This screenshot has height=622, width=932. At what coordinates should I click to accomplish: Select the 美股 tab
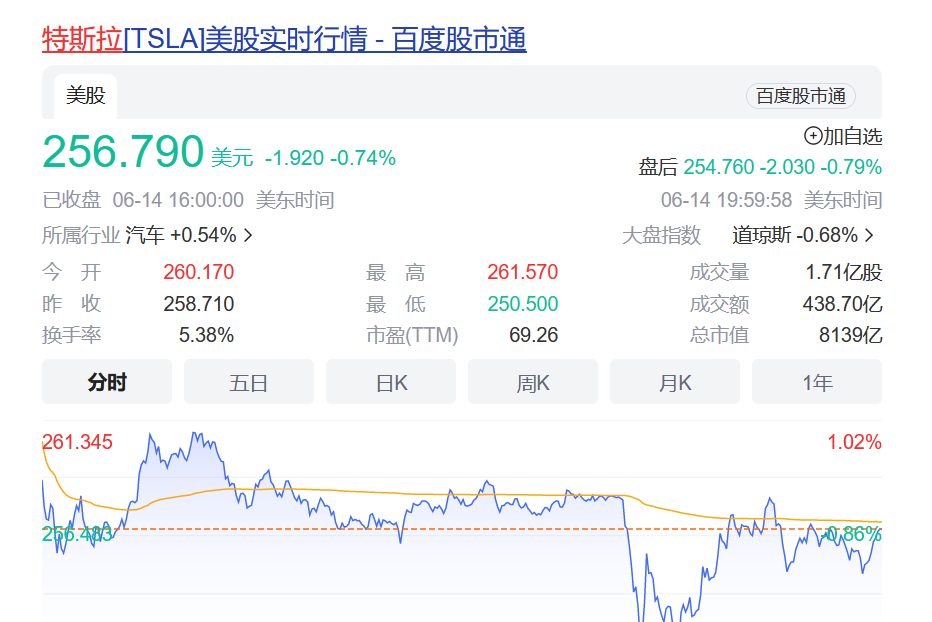click(86, 96)
